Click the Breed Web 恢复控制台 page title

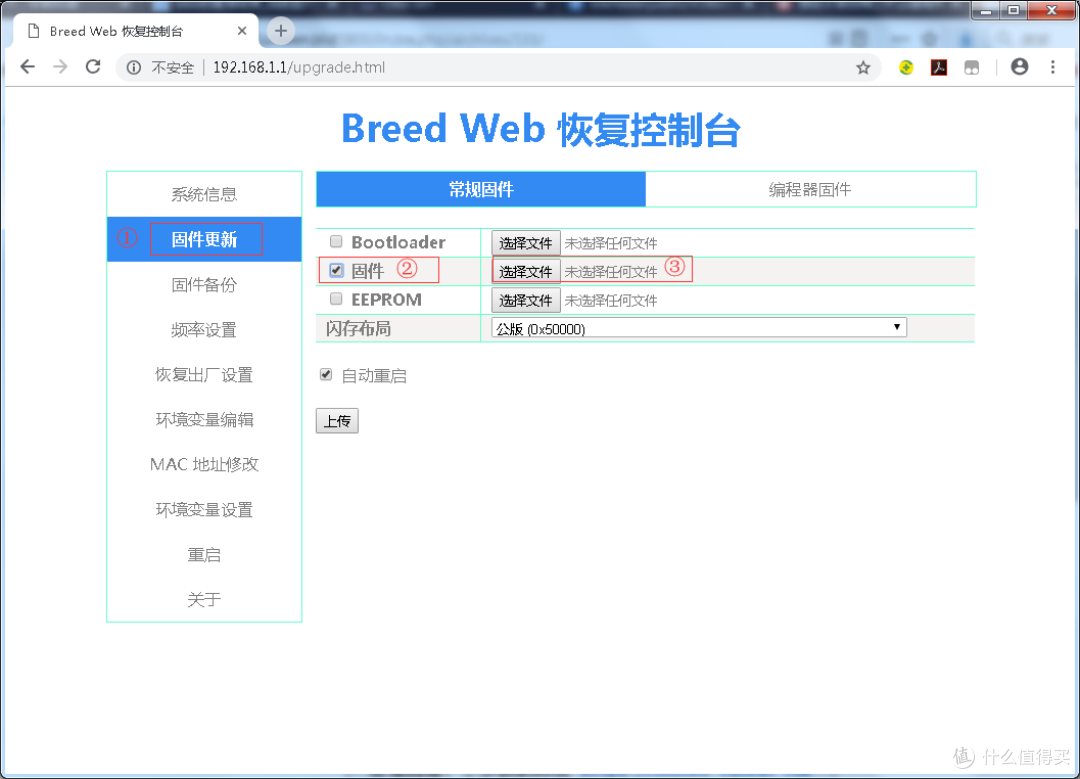point(541,129)
